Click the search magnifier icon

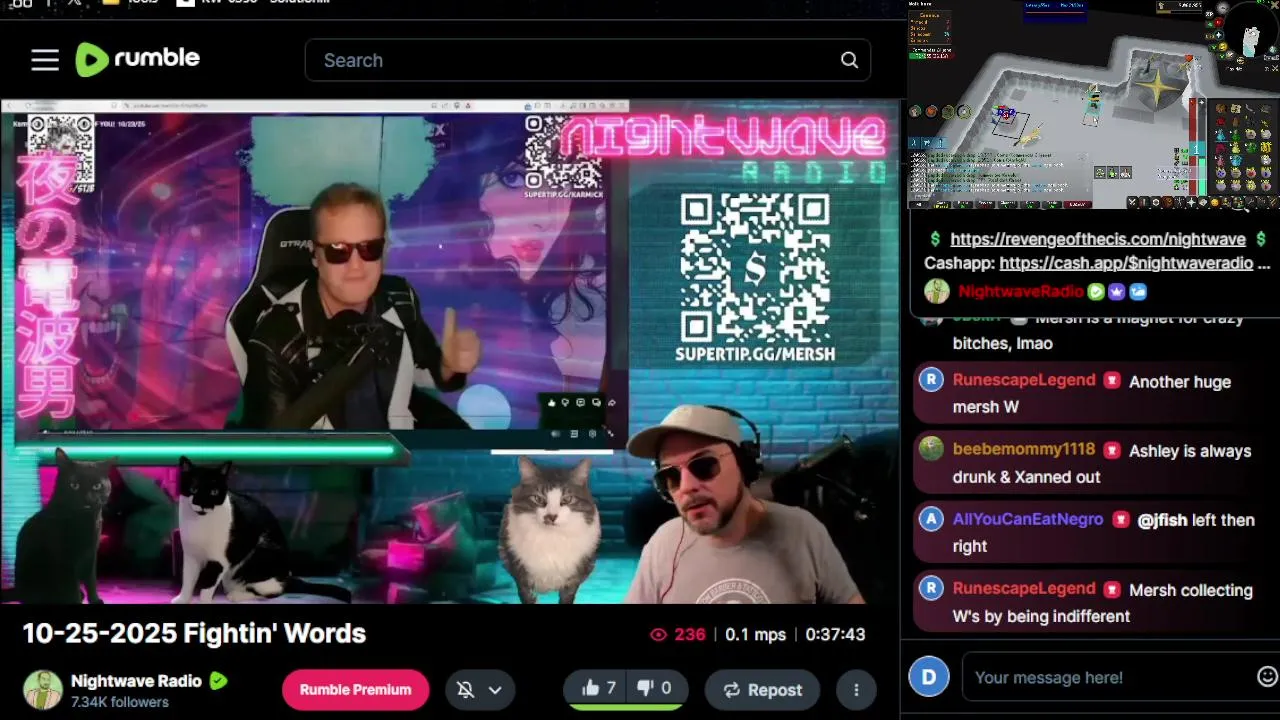pyautogui.click(x=849, y=60)
